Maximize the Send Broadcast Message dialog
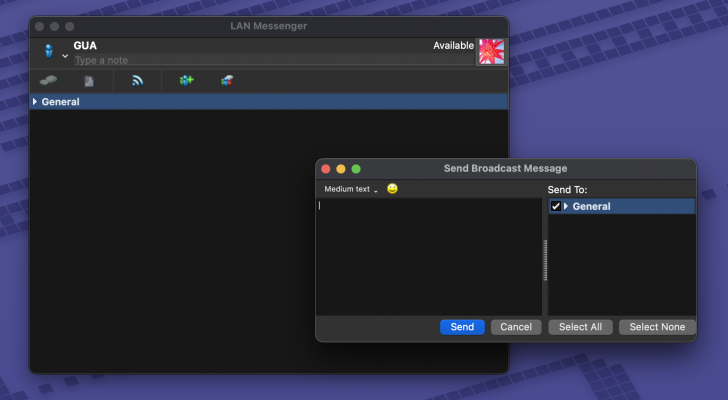 coord(356,169)
